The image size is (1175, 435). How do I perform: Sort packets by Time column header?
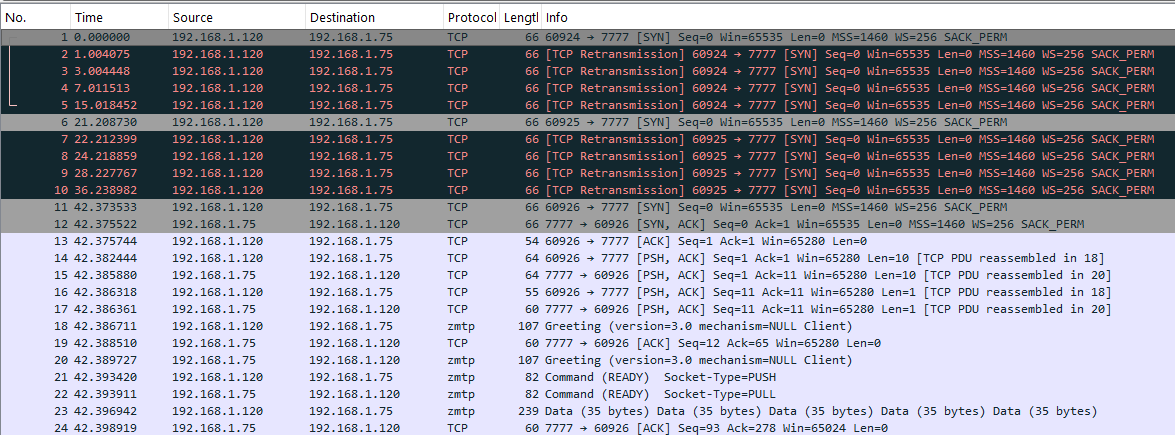(x=117, y=17)
